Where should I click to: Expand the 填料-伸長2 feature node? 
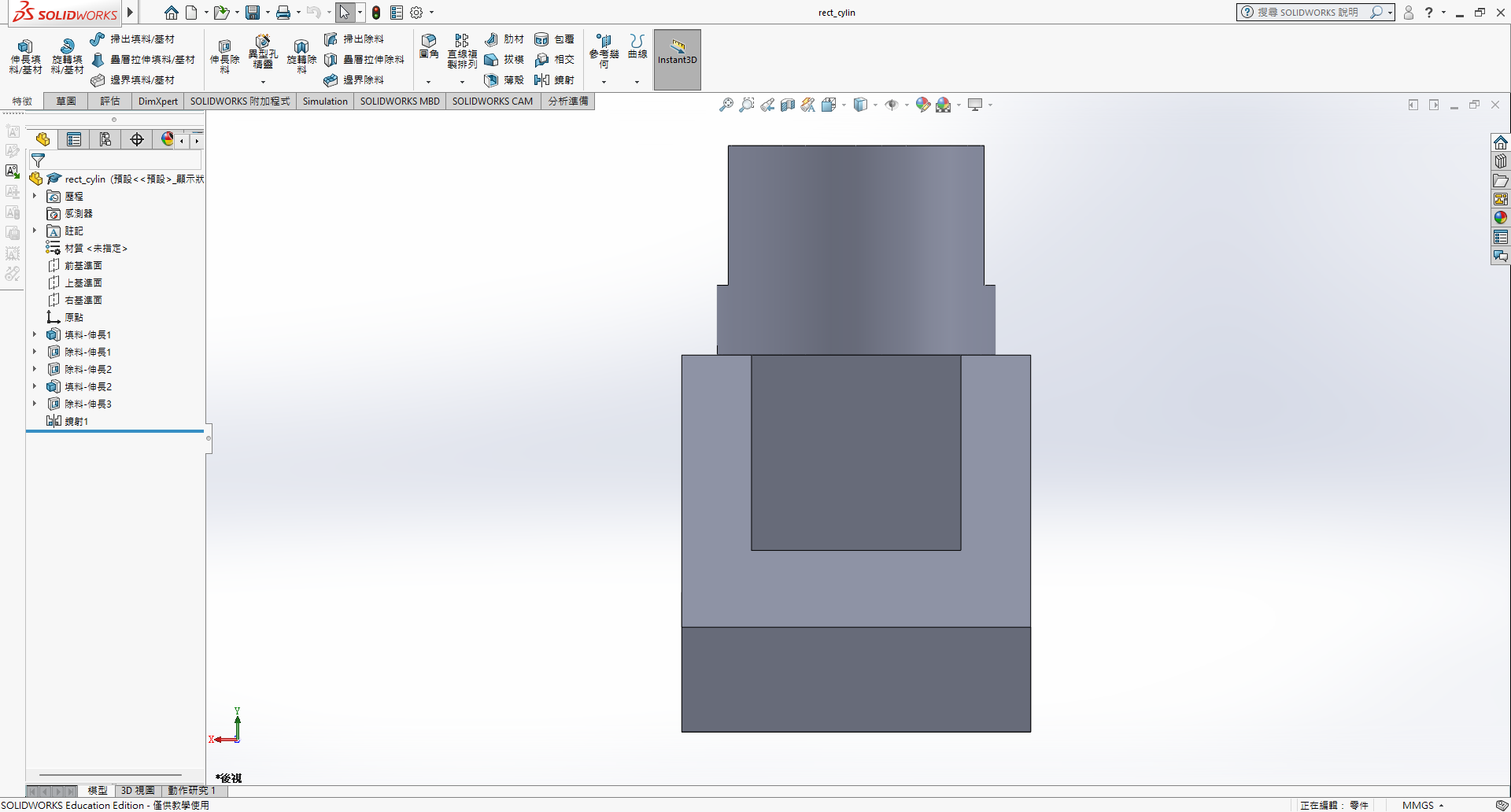[x=35, y=386]
